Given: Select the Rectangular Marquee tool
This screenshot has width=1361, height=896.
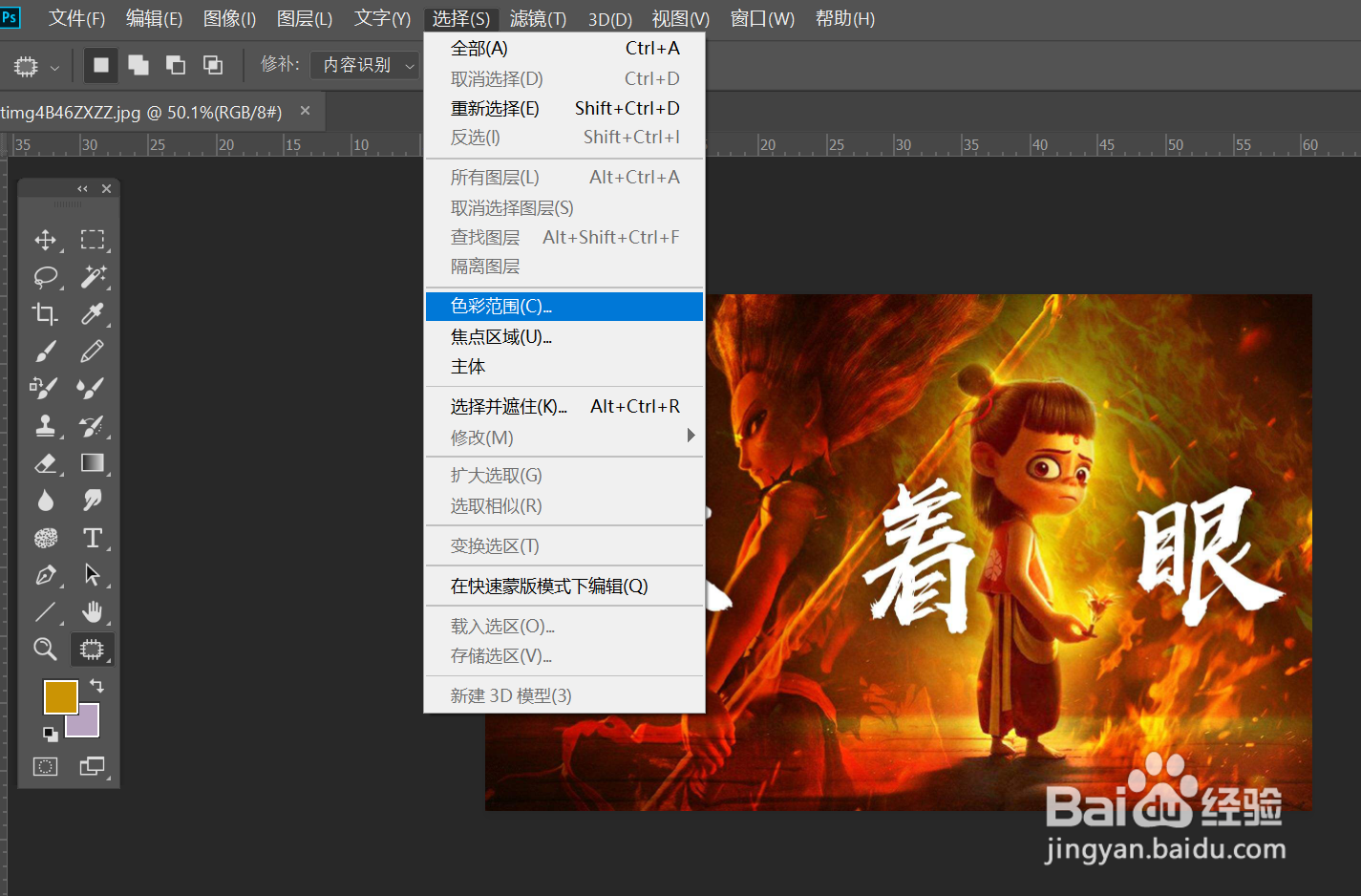Looking at the screenshot, I should [x=93, y=240].
